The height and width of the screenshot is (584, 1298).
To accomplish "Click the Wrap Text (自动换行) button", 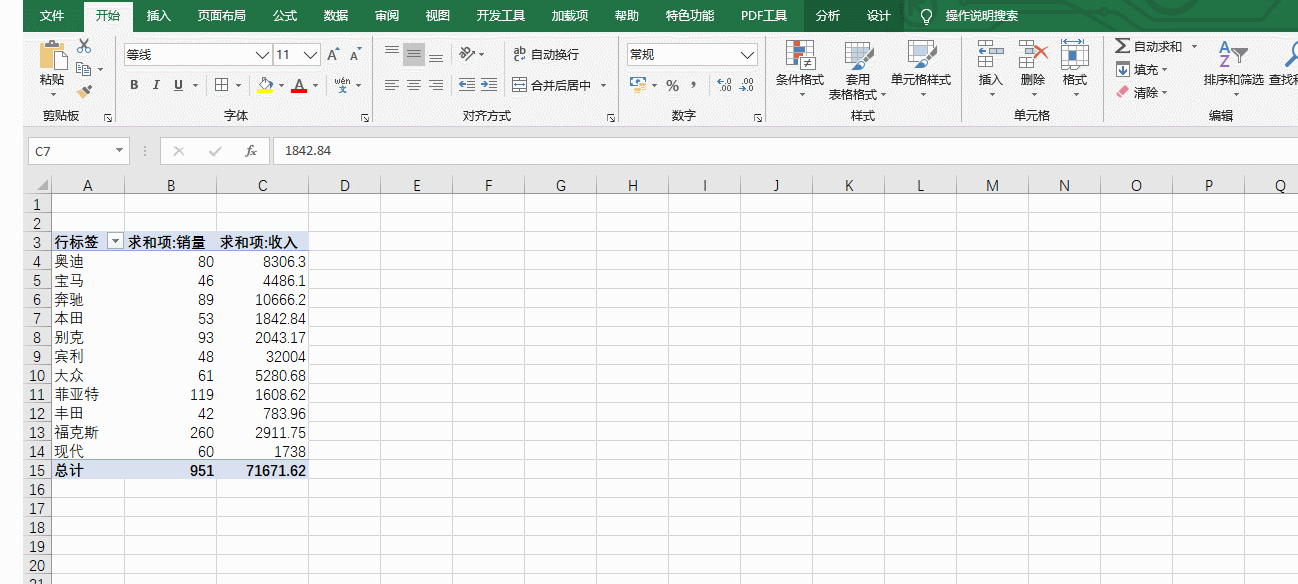I will click(546, 54).
